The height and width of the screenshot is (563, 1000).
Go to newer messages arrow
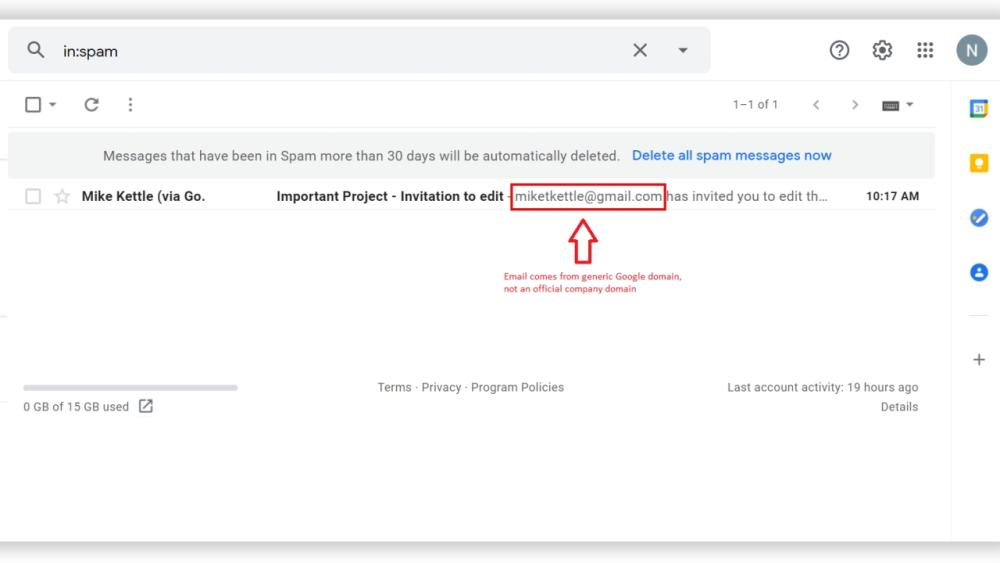(x=816, y=105)
